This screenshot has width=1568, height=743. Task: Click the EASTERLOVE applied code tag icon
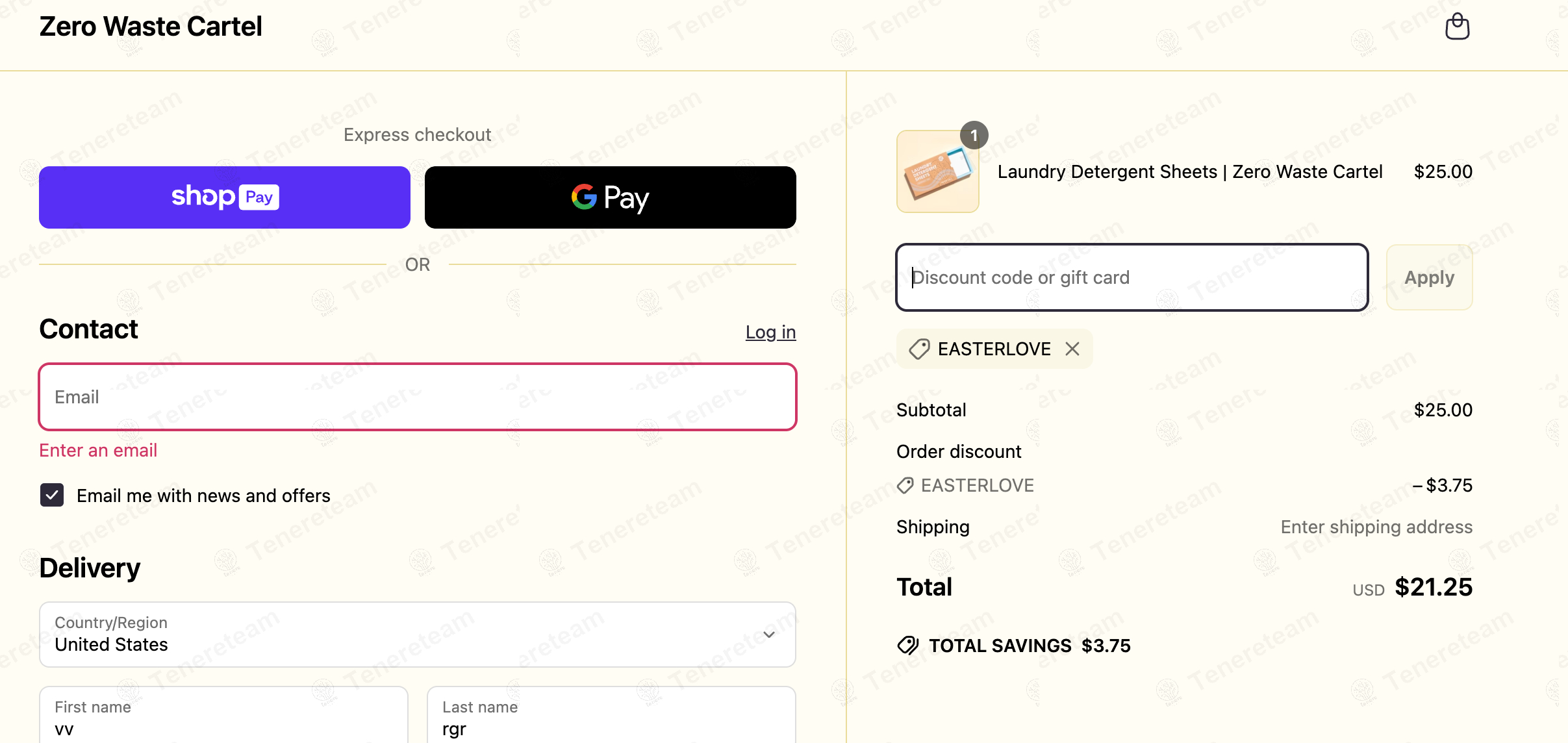919,349
